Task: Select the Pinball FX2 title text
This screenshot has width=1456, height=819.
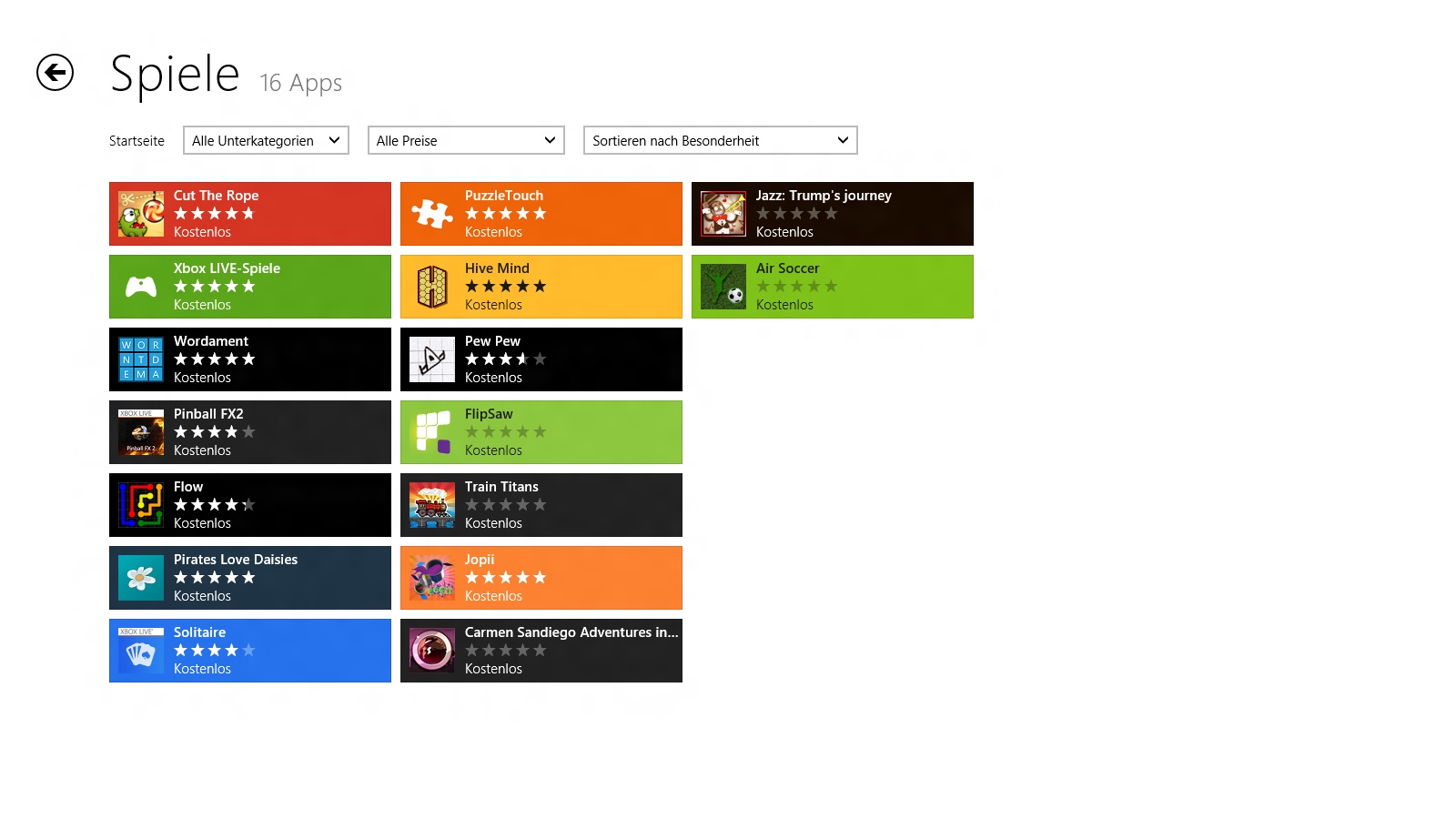Action: pyautogui.click(x=208, y=414)
